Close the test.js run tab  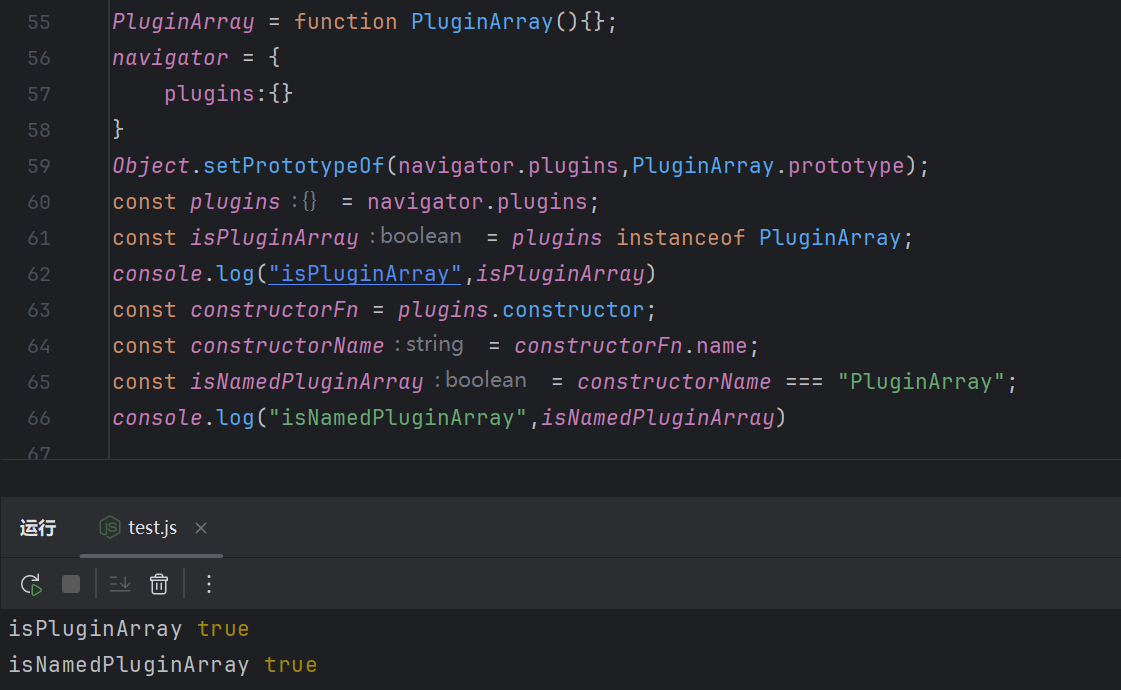(x=201, y=528)
